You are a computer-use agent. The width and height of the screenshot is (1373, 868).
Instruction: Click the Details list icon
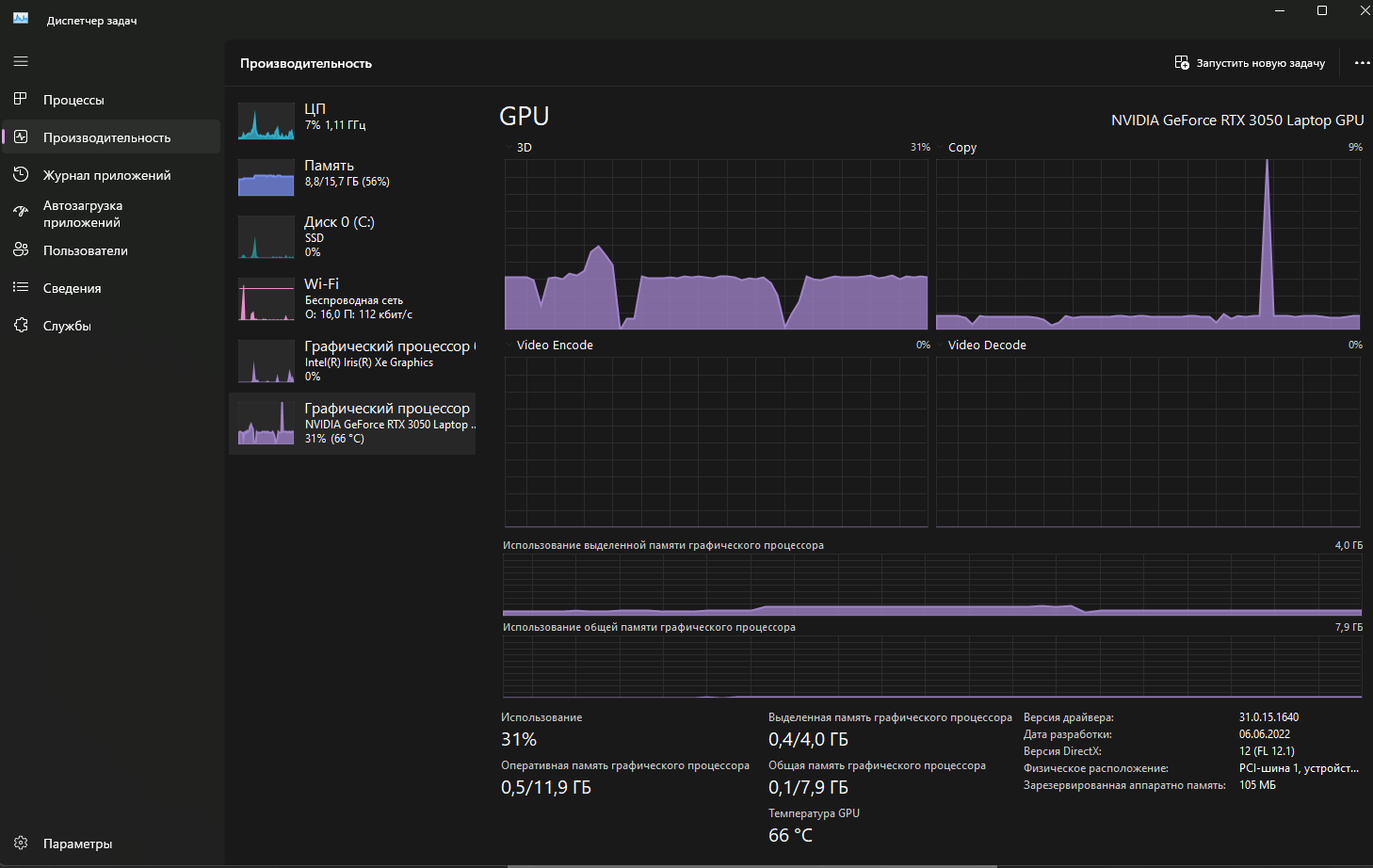[21, 287]
